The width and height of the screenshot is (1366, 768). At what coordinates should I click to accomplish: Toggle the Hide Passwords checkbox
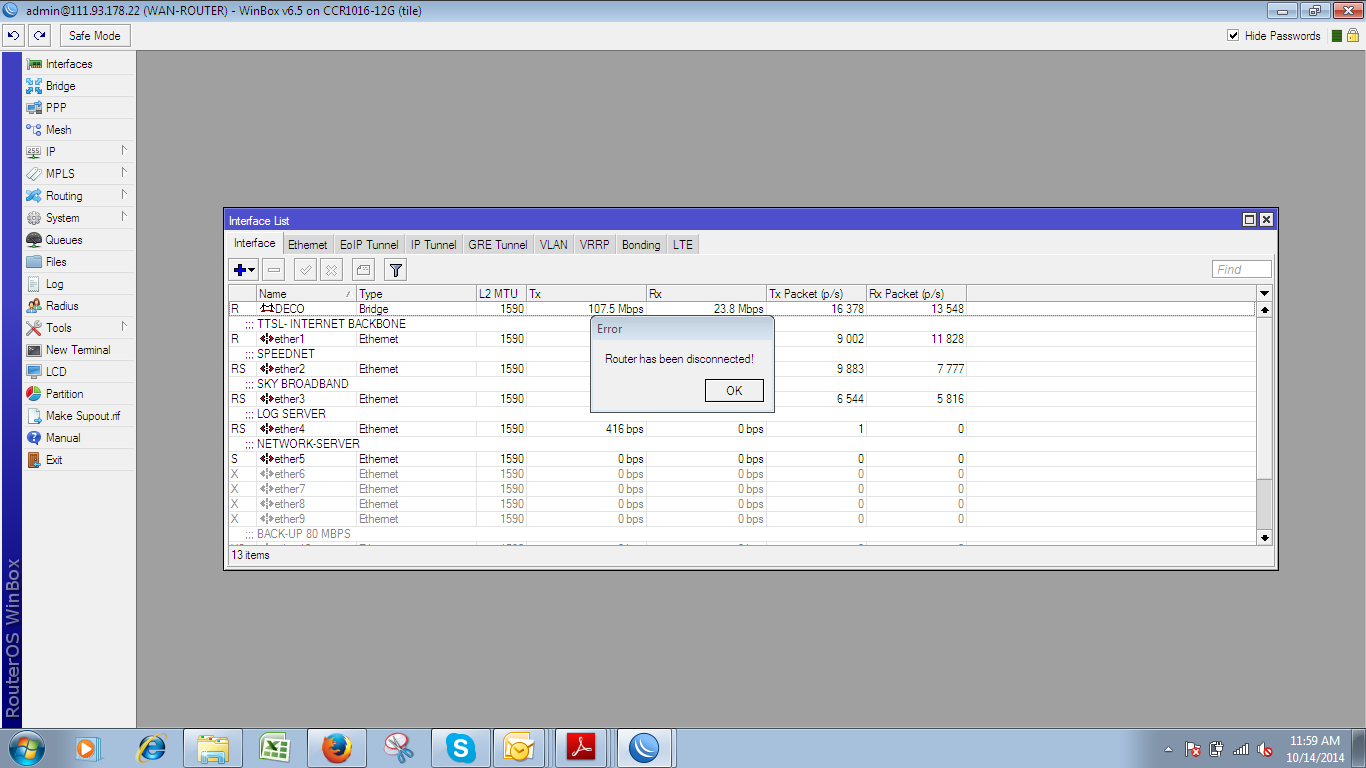[x=1233, y=36]
